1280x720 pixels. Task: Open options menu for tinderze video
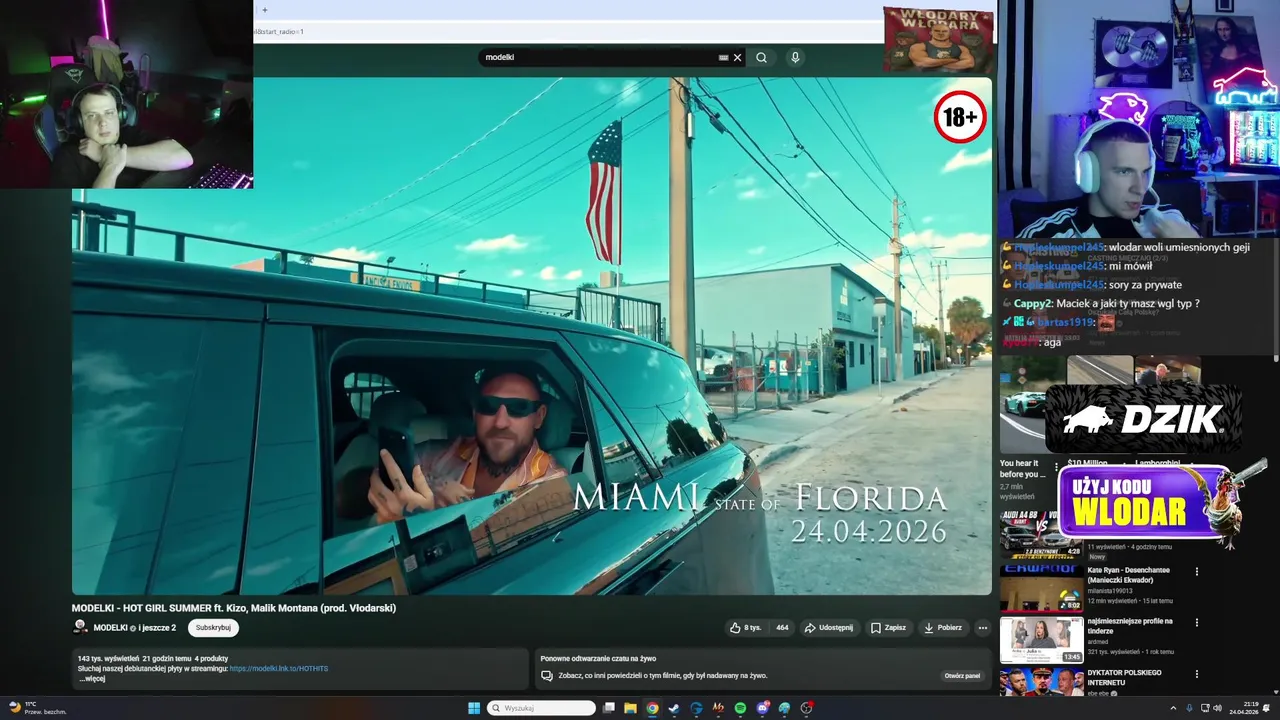[x=1197, y=624]
